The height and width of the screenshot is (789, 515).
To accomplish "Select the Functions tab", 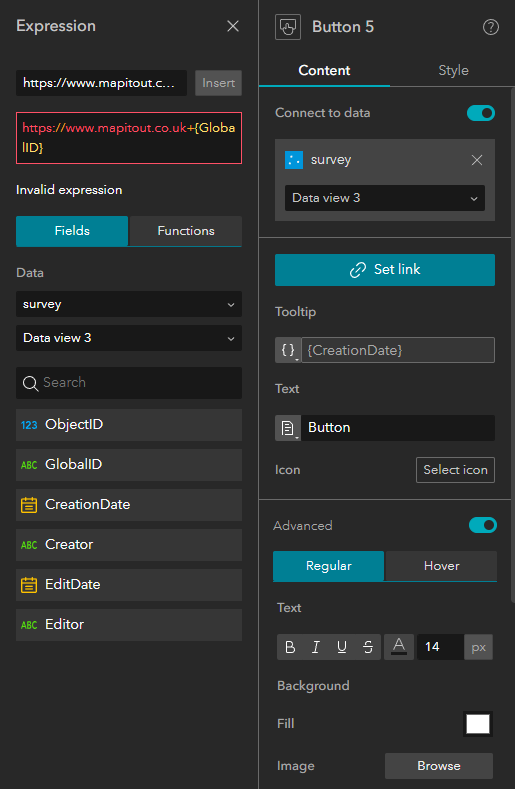I will pyautogui.click(x=186, y=231).
